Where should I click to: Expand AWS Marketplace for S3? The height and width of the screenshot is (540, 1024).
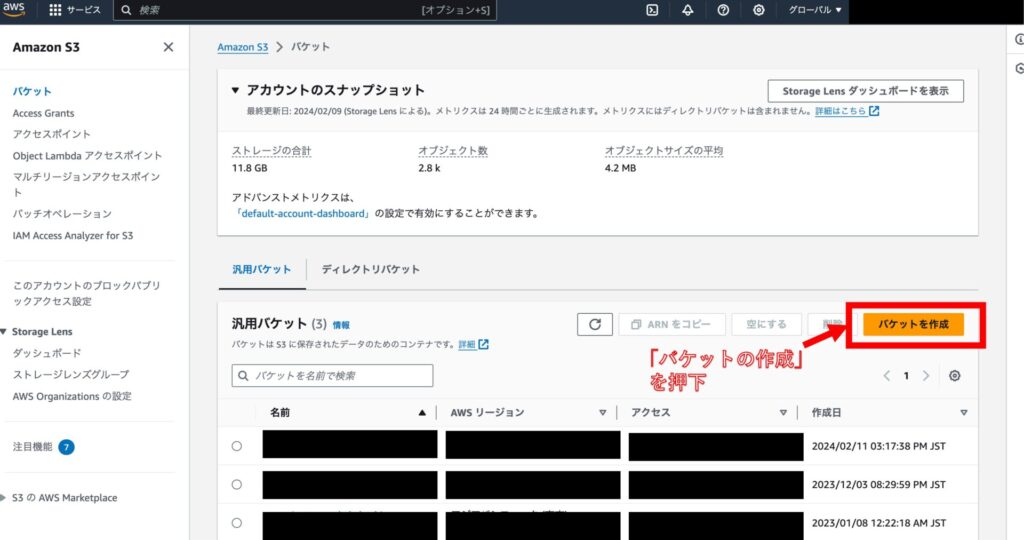click(4, 498)
